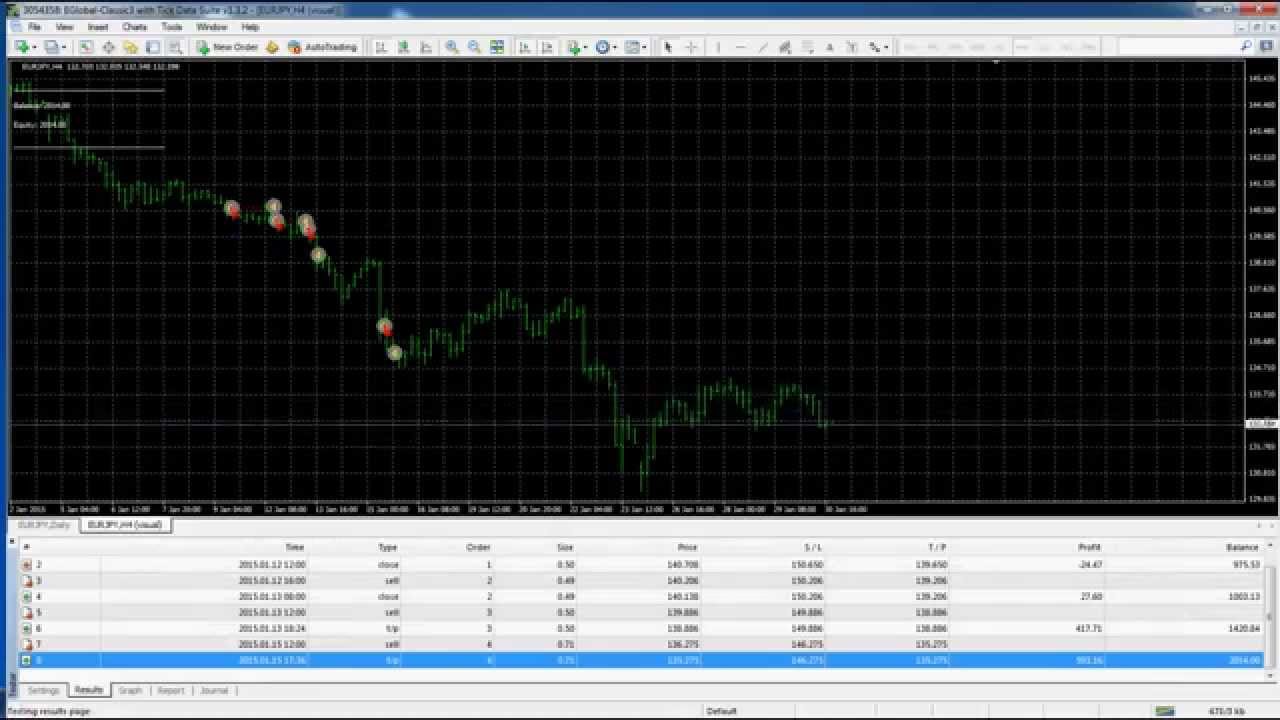1280x720 pixels.
Task: Switch chart to line chart style
Action: point(426,47)
